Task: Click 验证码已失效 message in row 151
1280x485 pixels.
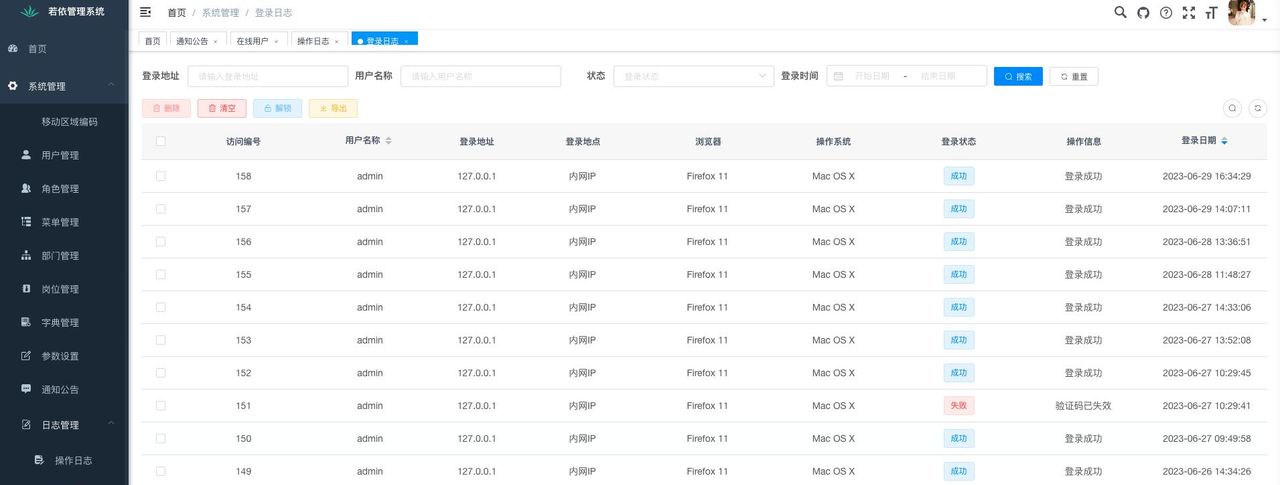Action: coord(1083,406)
